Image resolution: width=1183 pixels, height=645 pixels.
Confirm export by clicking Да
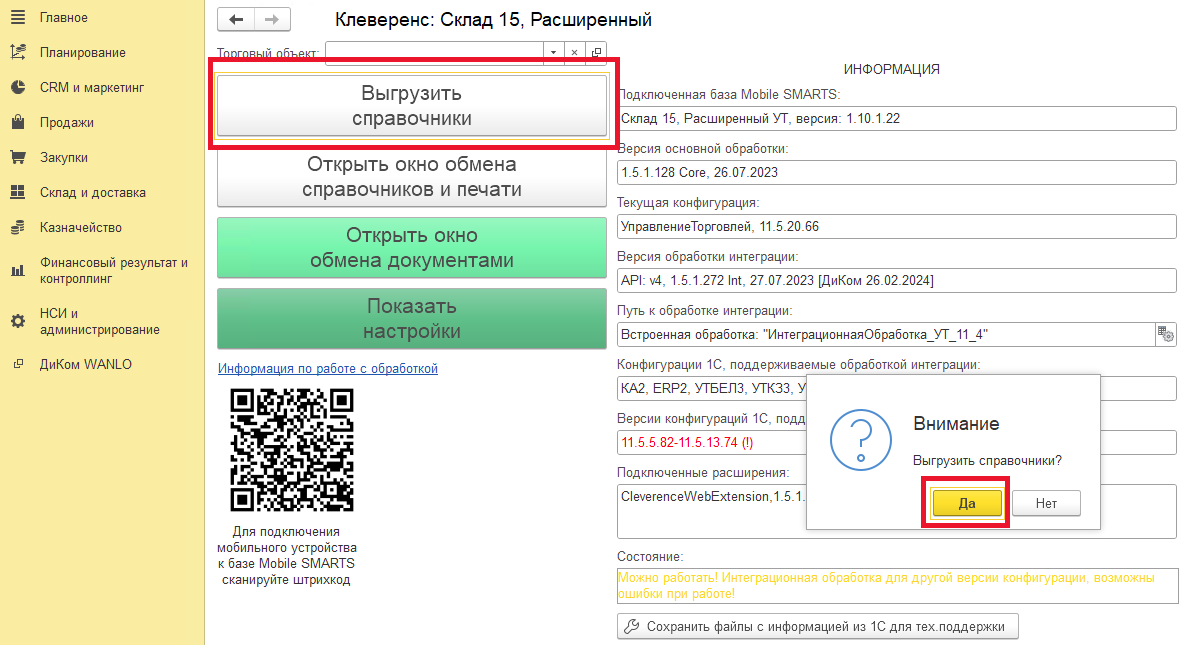(965, 503)
